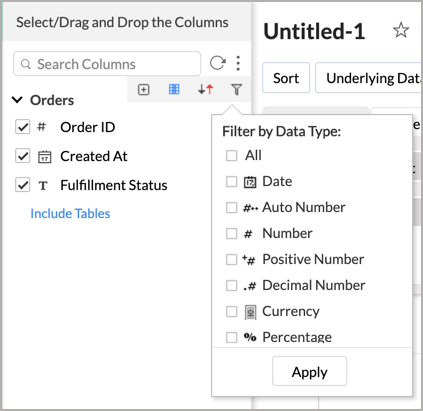Uncheck the Created At column checkbox

pos(23,156)
